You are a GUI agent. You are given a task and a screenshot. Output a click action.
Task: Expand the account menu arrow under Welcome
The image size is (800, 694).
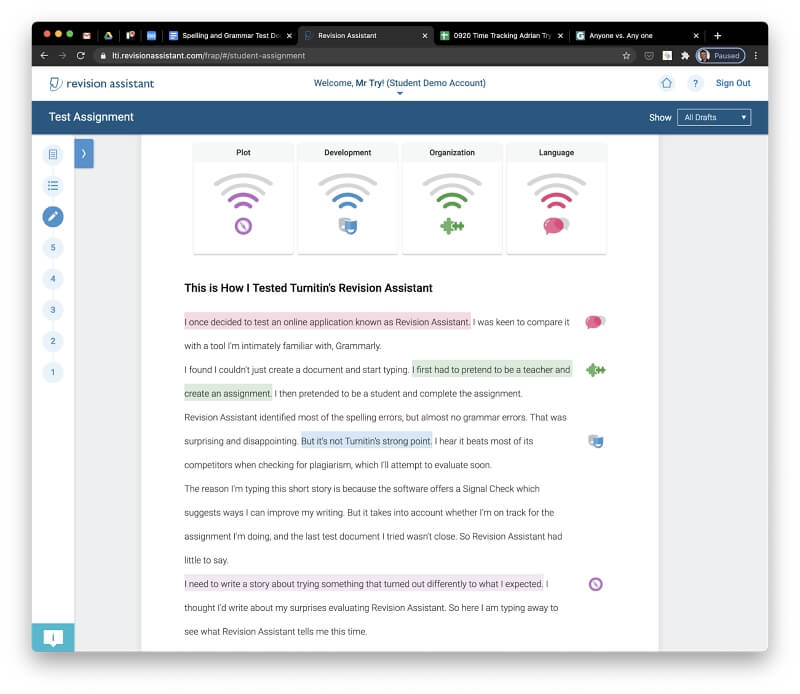399,94
